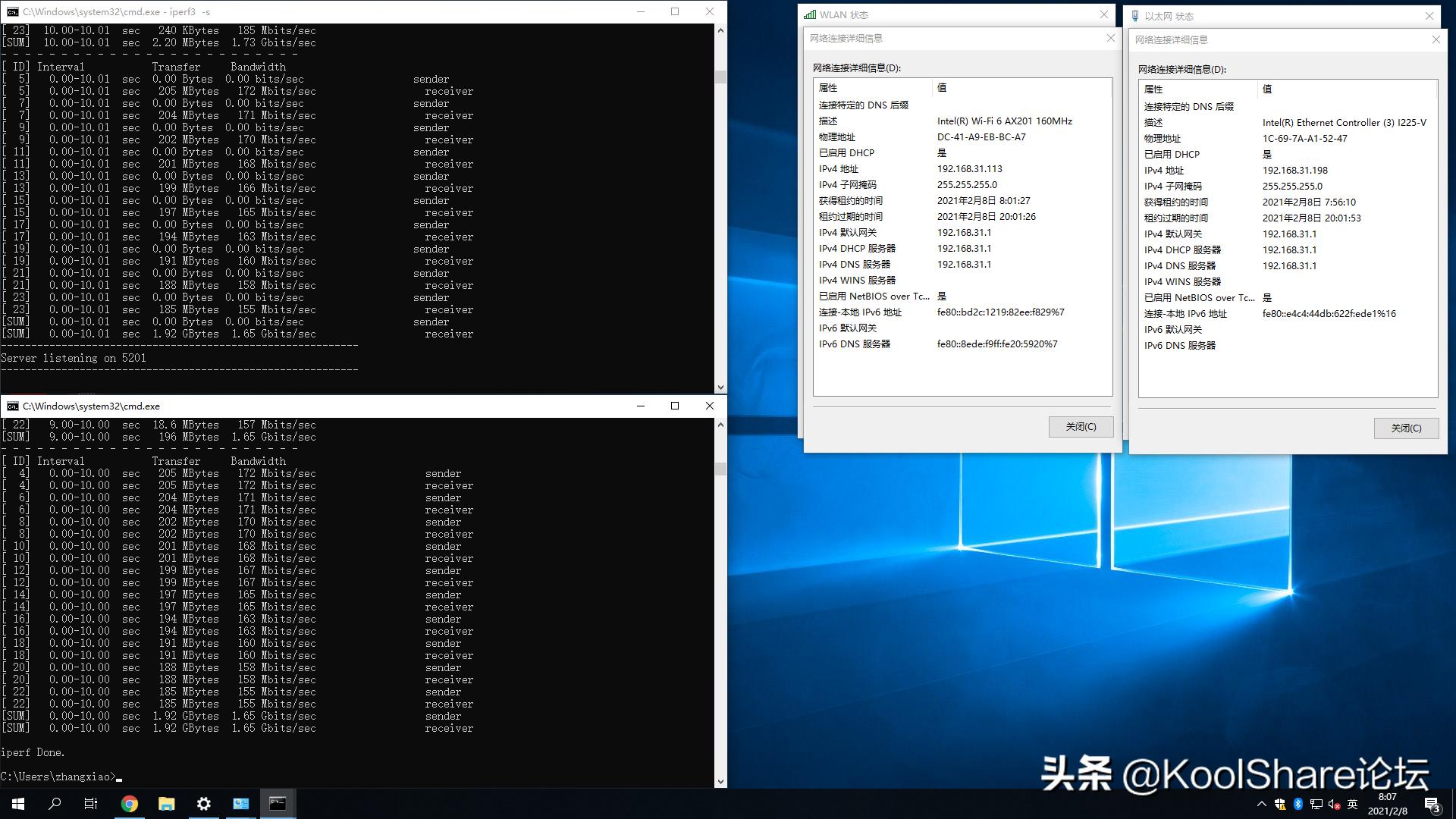Screen dimensions: 1456x819
Task: Open Action Center showing 3 notifications
Action: [x=1430, y=804]
